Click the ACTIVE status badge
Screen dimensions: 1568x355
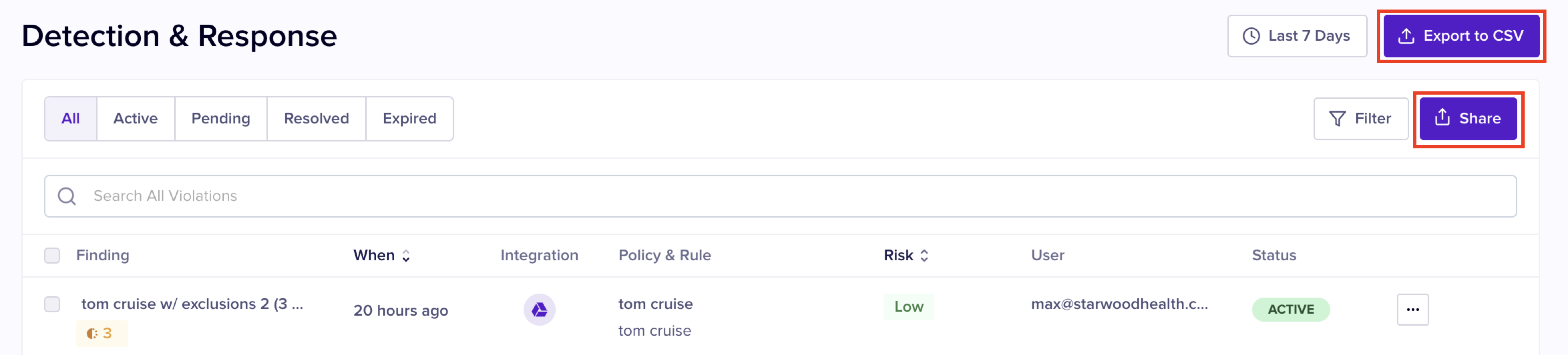point(1290,309)
